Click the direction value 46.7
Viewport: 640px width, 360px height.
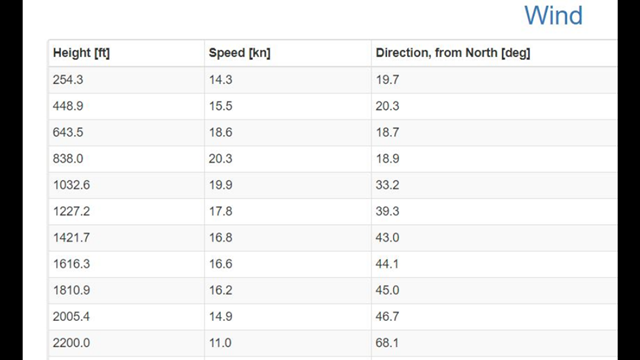click(387, 317)
